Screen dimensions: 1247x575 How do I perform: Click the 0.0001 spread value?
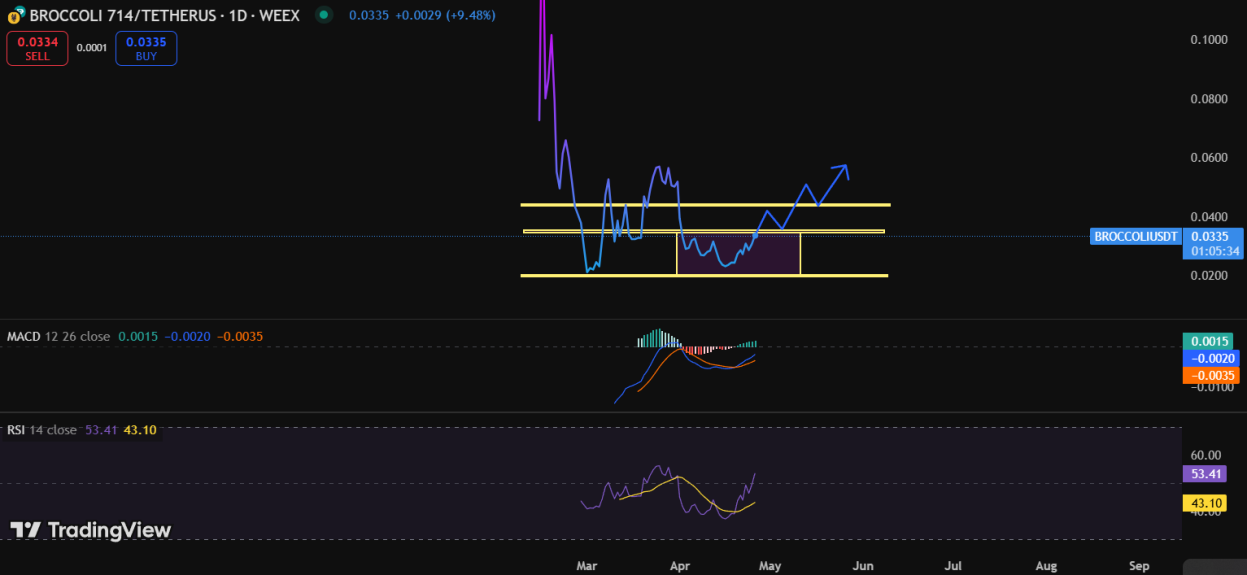point(92,48)
